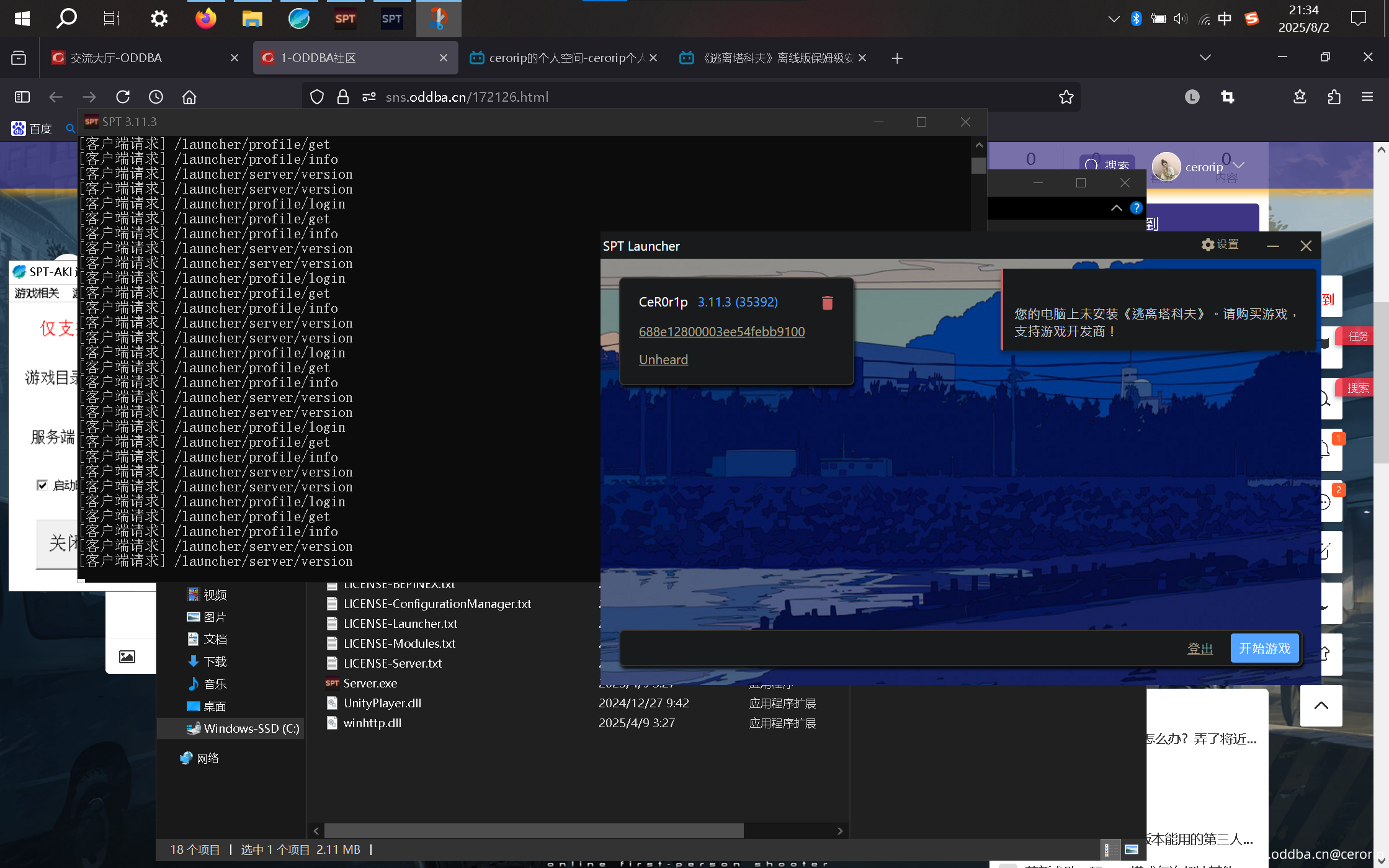Image resolution: width=1389 pixels, height=868 pixels.
Task: Bookmark this page with star icon
Action: 1066,97
